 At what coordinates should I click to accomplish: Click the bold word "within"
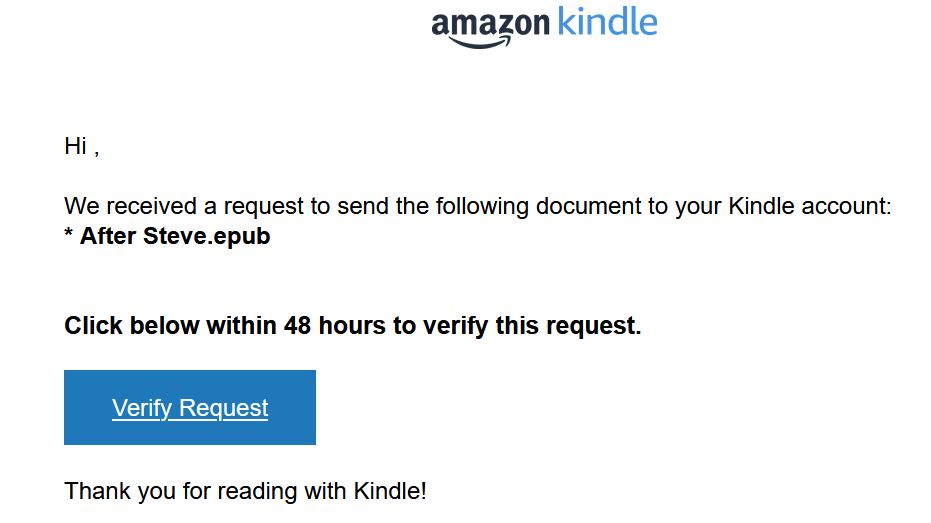[241, 326]
